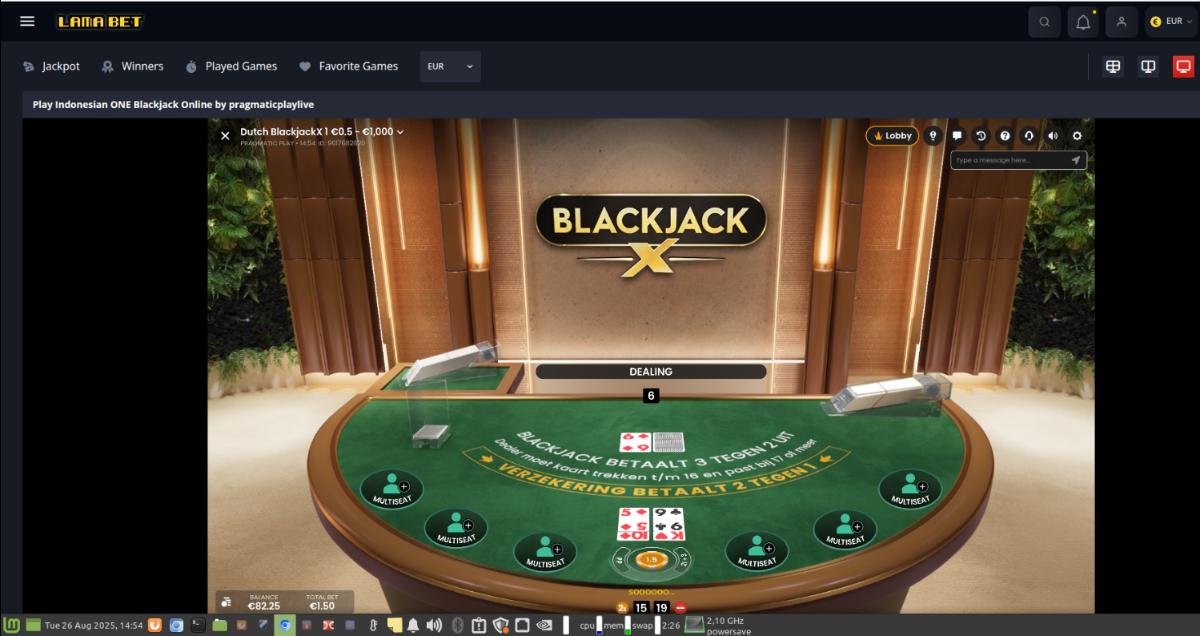
Task: Click the €82.25 balance value
Action: [264, 606]
